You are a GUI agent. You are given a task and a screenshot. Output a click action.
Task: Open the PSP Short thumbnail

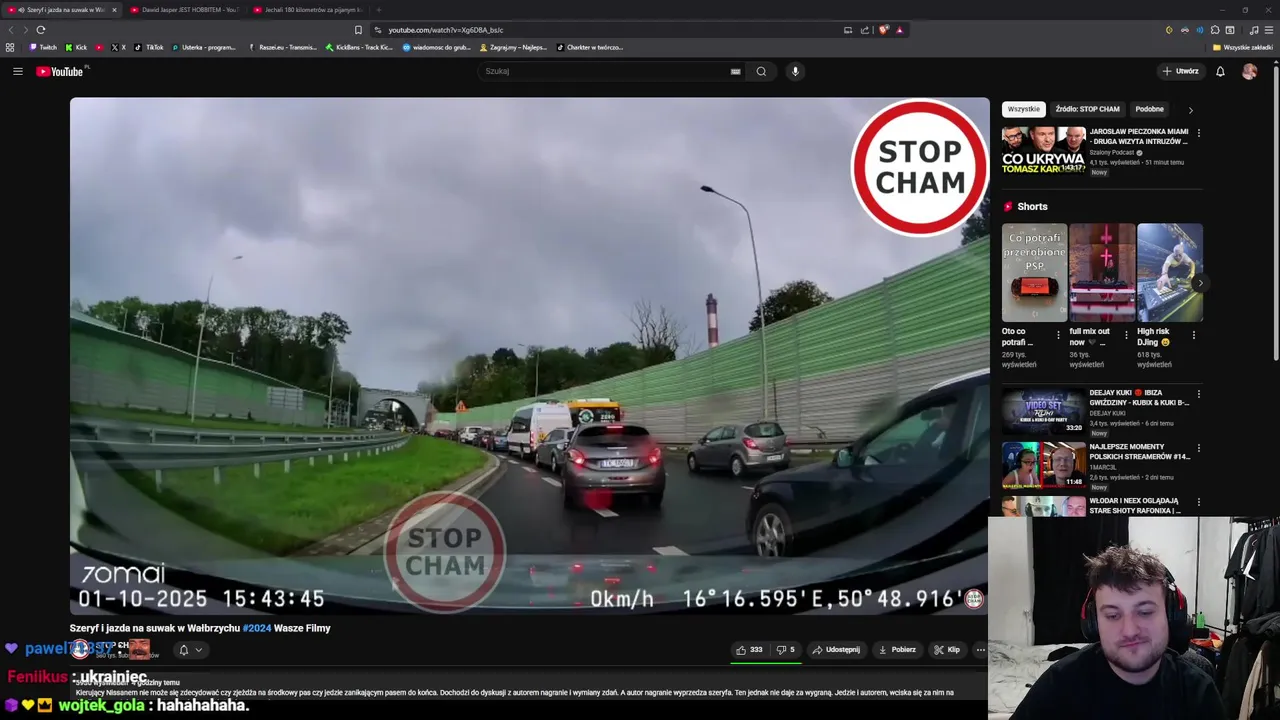1034,272
